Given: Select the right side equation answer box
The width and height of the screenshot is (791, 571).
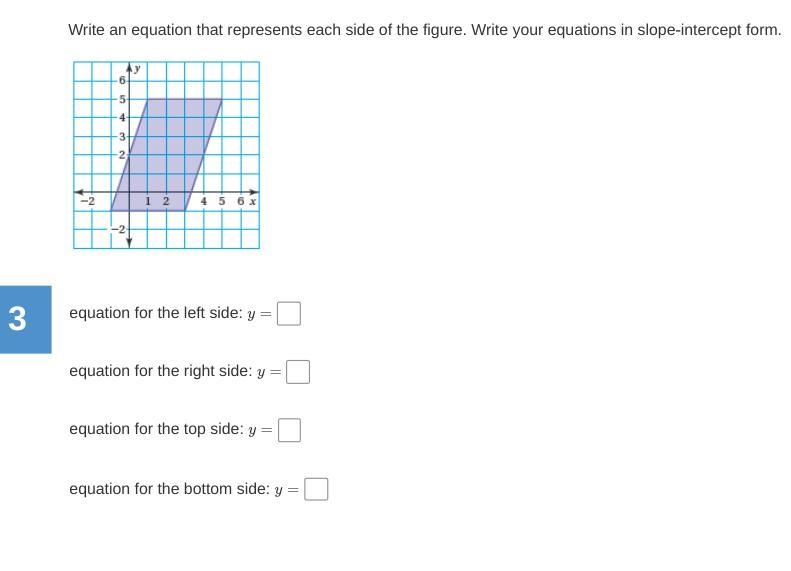Looking at the screenshot, I should [298, 372].
